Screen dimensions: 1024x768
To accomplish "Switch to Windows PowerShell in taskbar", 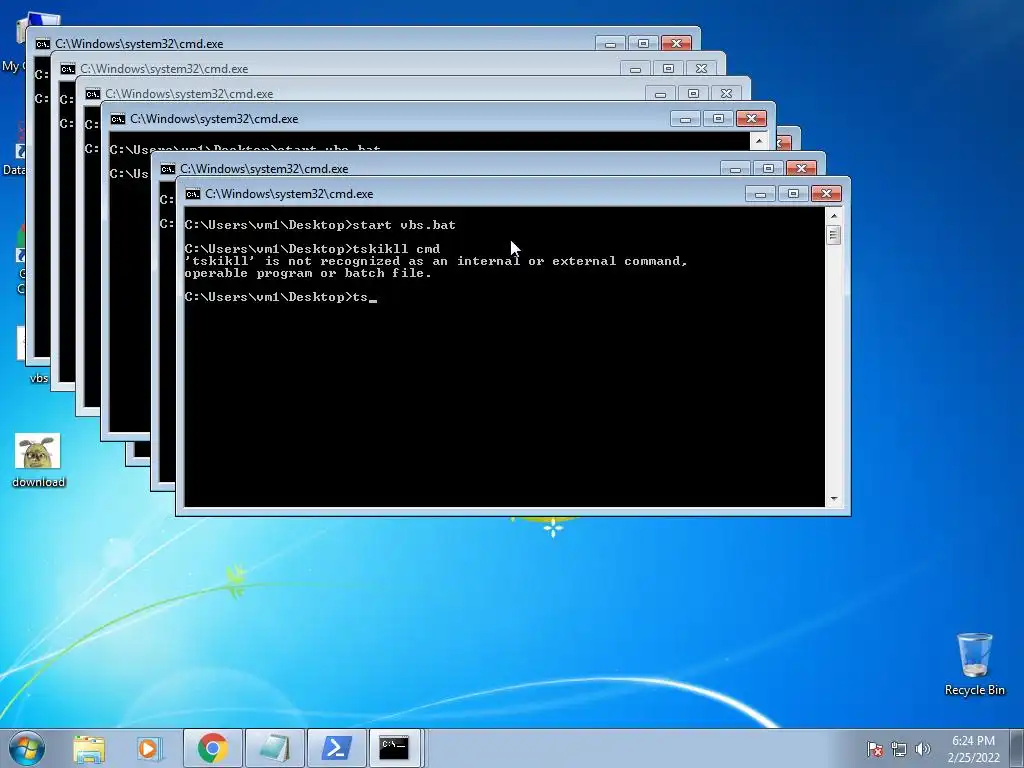I will pos(336,748).
